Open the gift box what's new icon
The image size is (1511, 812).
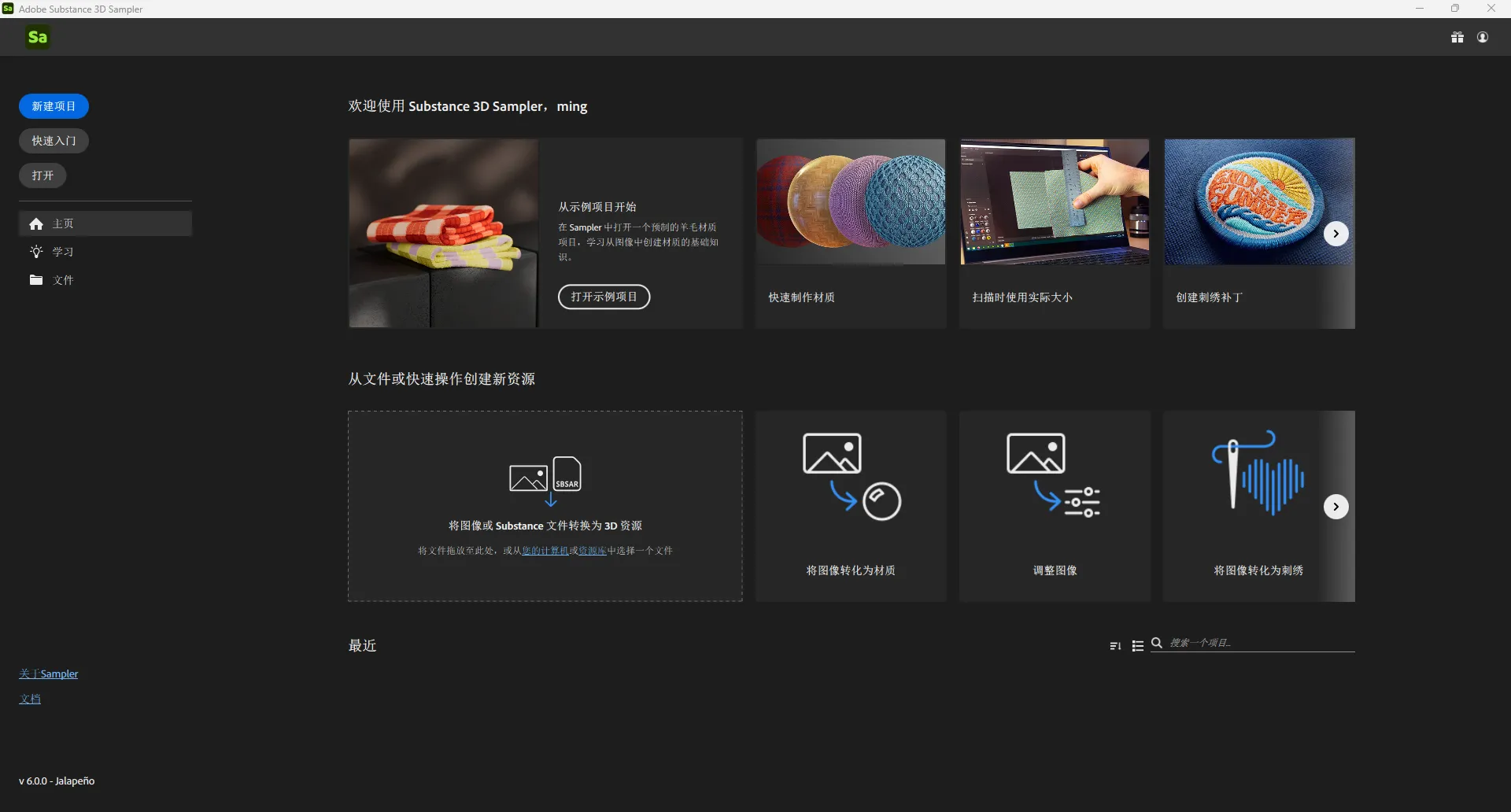pyautogui.click(x=1457, y=37)
